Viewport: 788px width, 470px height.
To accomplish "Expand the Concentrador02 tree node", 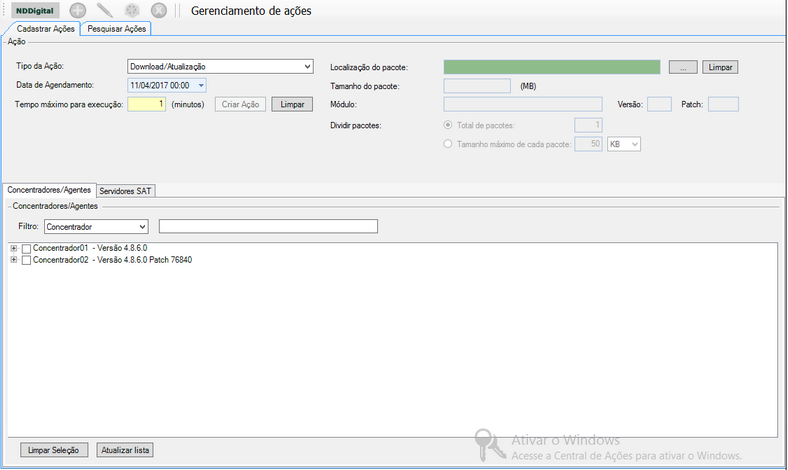I will pyautogui.click(x=14, y=260).
